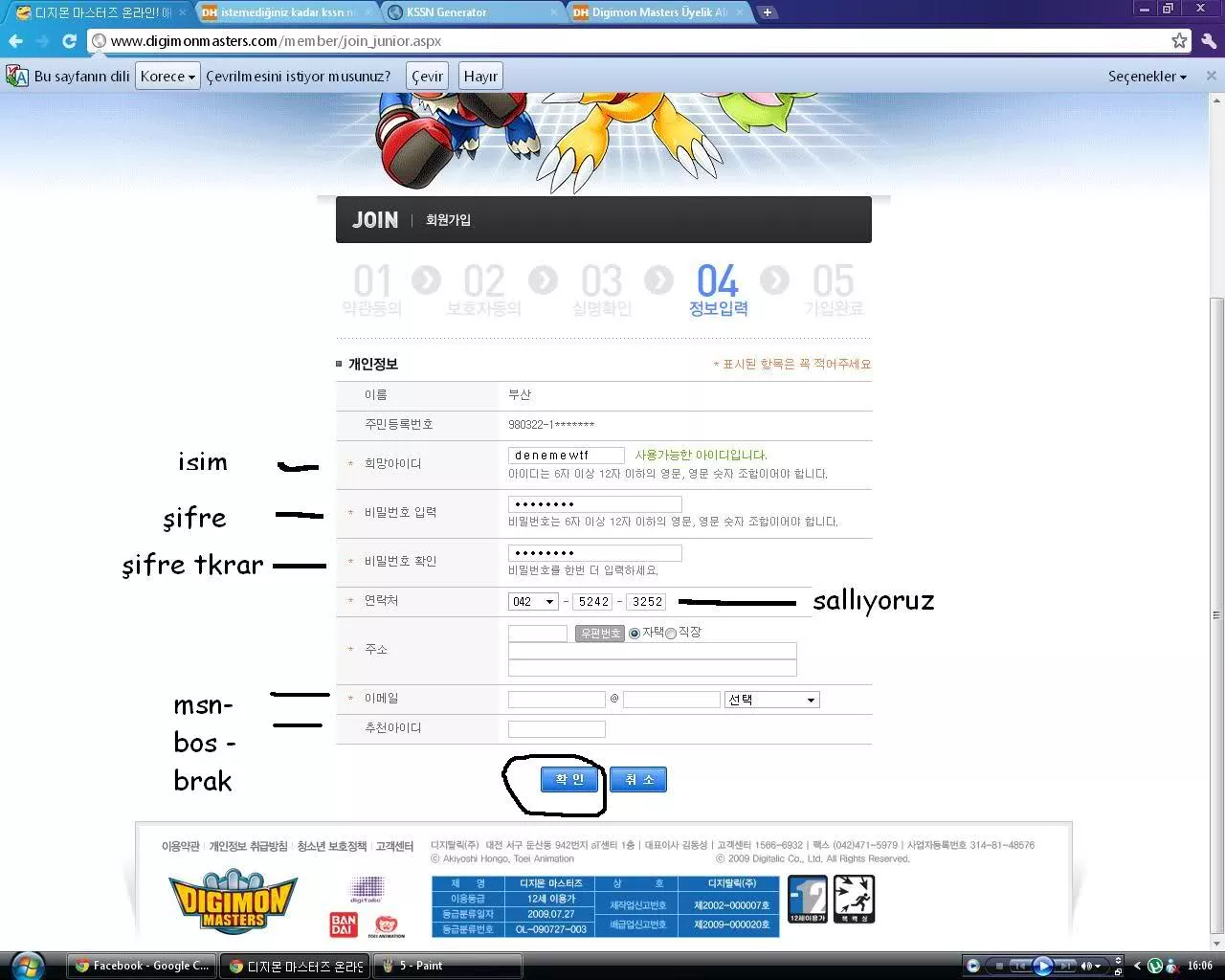
Task: Click the desired ID field containing denemewtf
Action: point(567,456)
